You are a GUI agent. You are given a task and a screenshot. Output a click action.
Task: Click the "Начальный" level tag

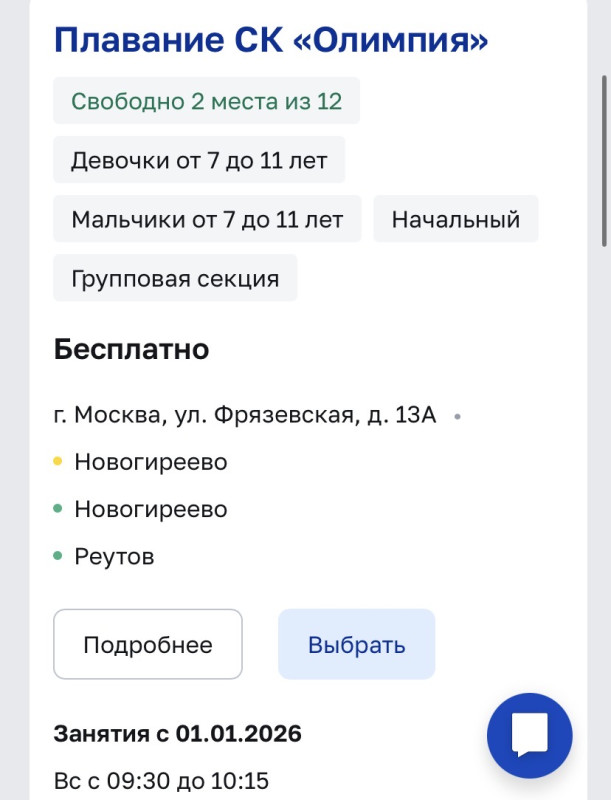[x=455, y=219]
